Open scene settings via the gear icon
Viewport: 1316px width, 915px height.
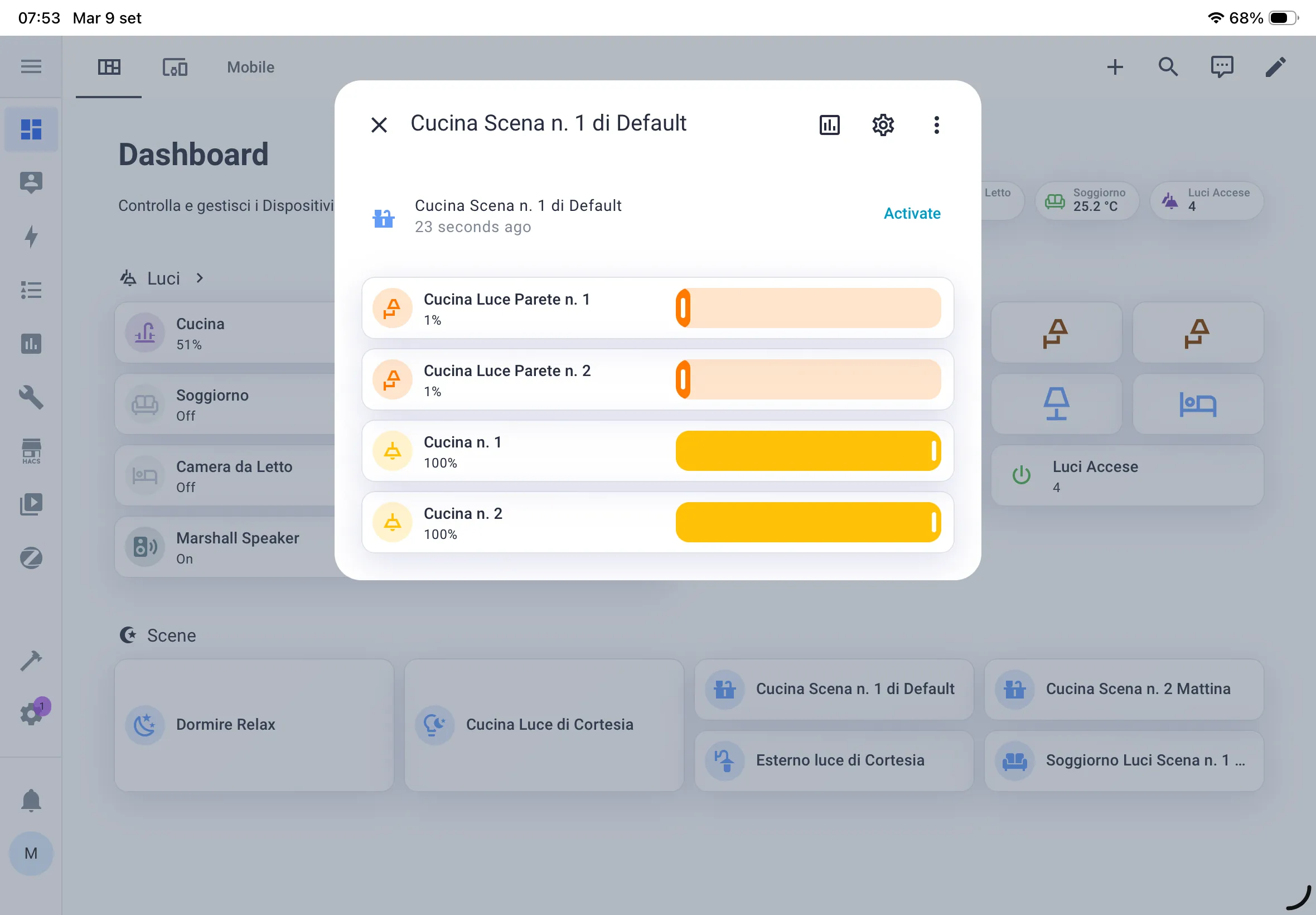click(x=882, y=124)
